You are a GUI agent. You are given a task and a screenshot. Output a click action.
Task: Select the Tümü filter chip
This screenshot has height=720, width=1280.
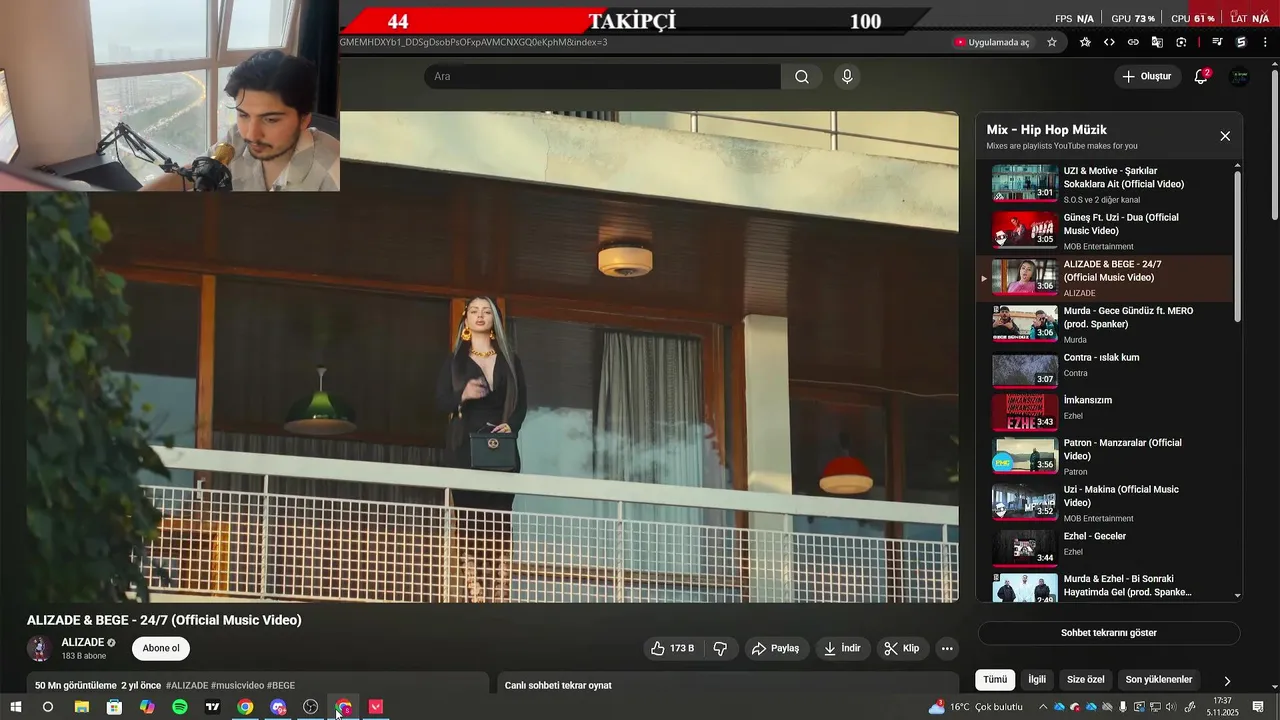[x=995, y=680]
